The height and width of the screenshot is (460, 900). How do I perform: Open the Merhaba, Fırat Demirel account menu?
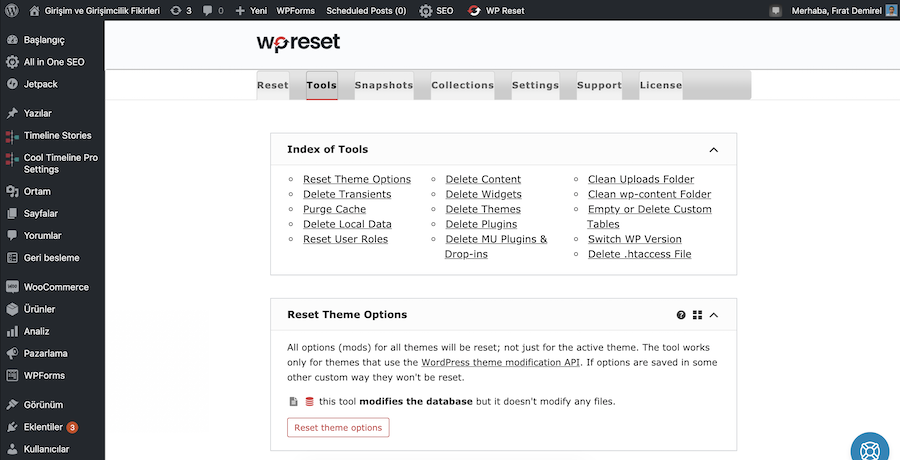click(x=844, y=10)
